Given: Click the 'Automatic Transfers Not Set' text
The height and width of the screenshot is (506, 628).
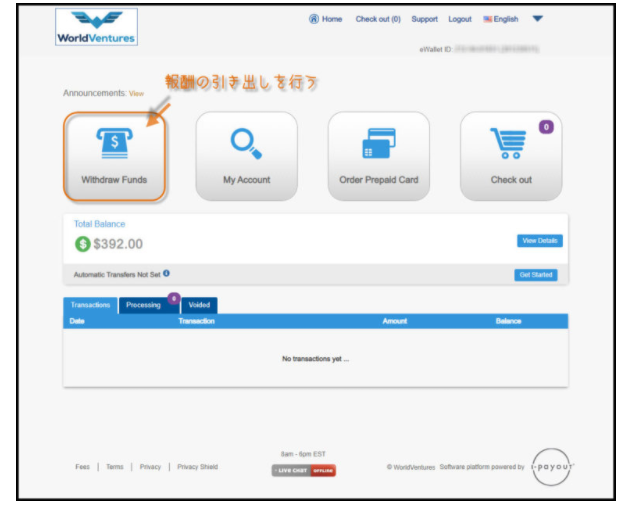Looking at the screenshot, I should click(x=117, y=275).
